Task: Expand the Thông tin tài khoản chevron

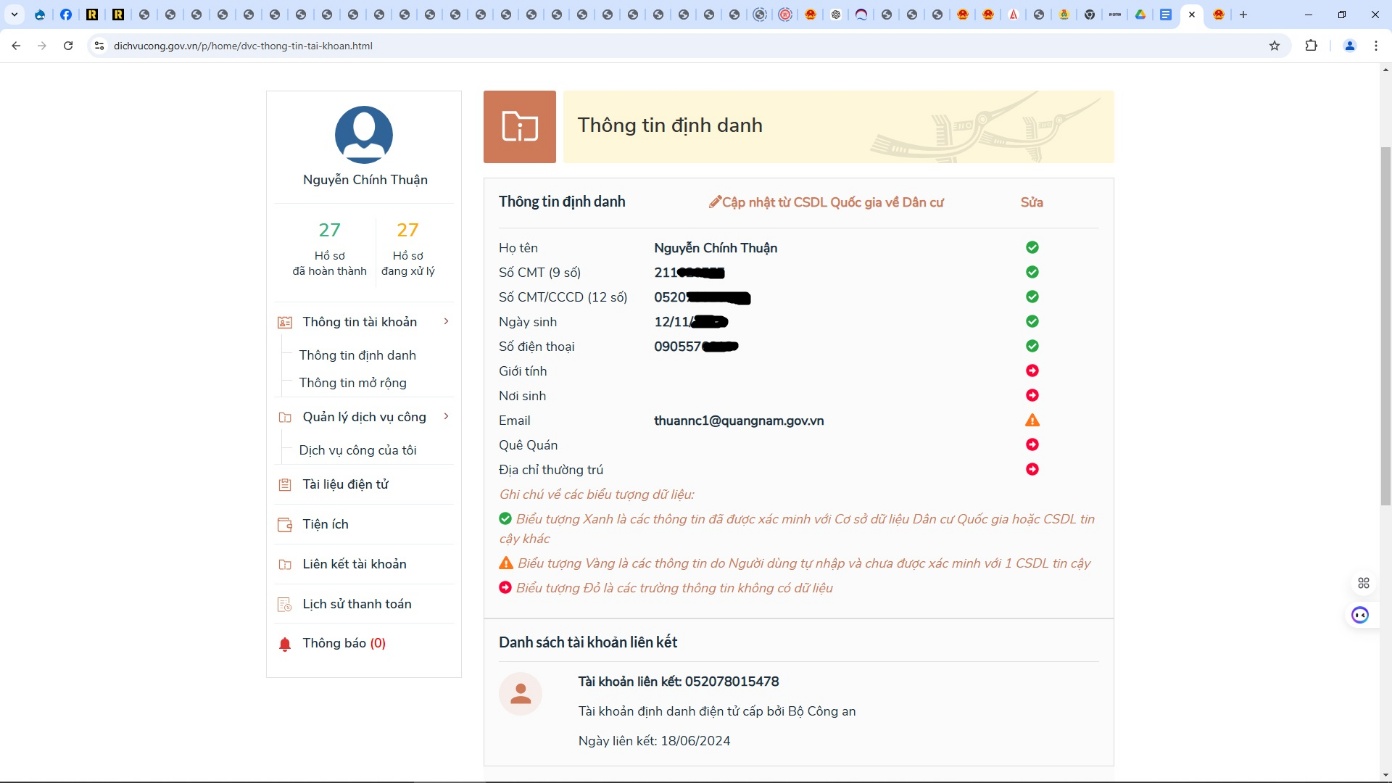Action: click(x=446, y=321)
